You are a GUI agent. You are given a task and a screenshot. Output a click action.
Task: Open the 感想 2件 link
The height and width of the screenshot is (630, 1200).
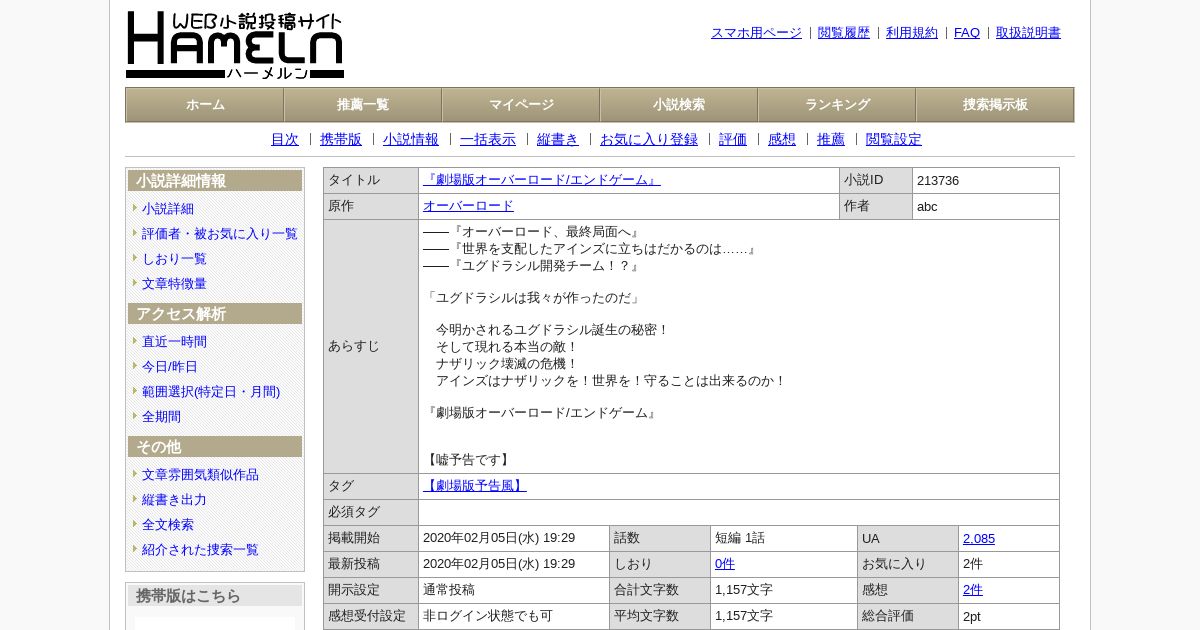click(x=973, y=590)
